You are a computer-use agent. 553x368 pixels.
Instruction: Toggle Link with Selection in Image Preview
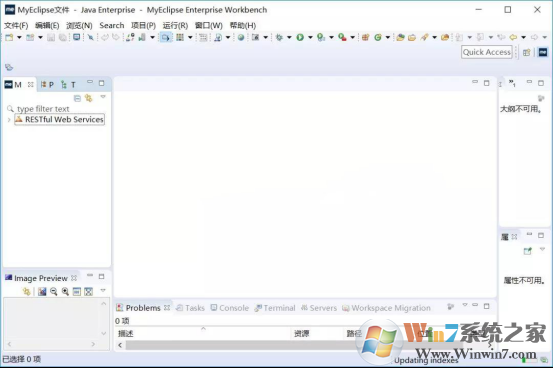click(26, 291)
